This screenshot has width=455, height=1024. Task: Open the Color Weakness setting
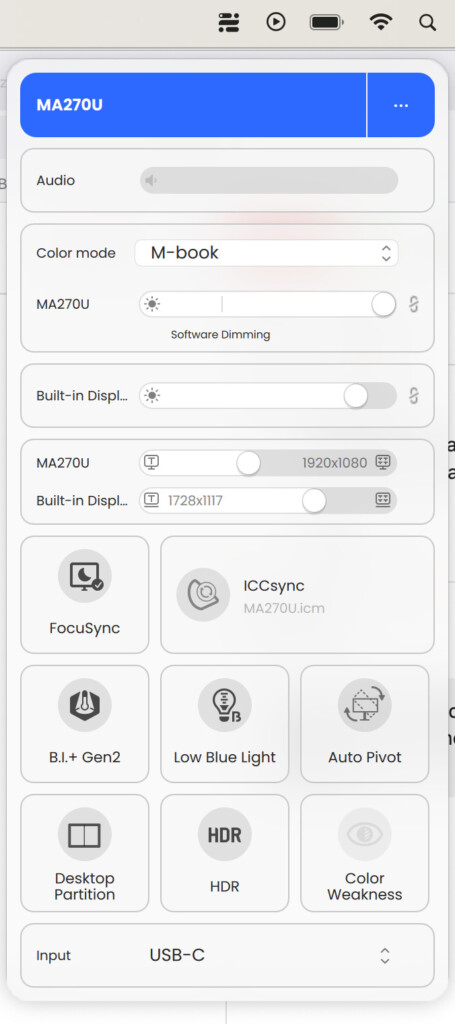pyautogui.click(x=365, y=853)
